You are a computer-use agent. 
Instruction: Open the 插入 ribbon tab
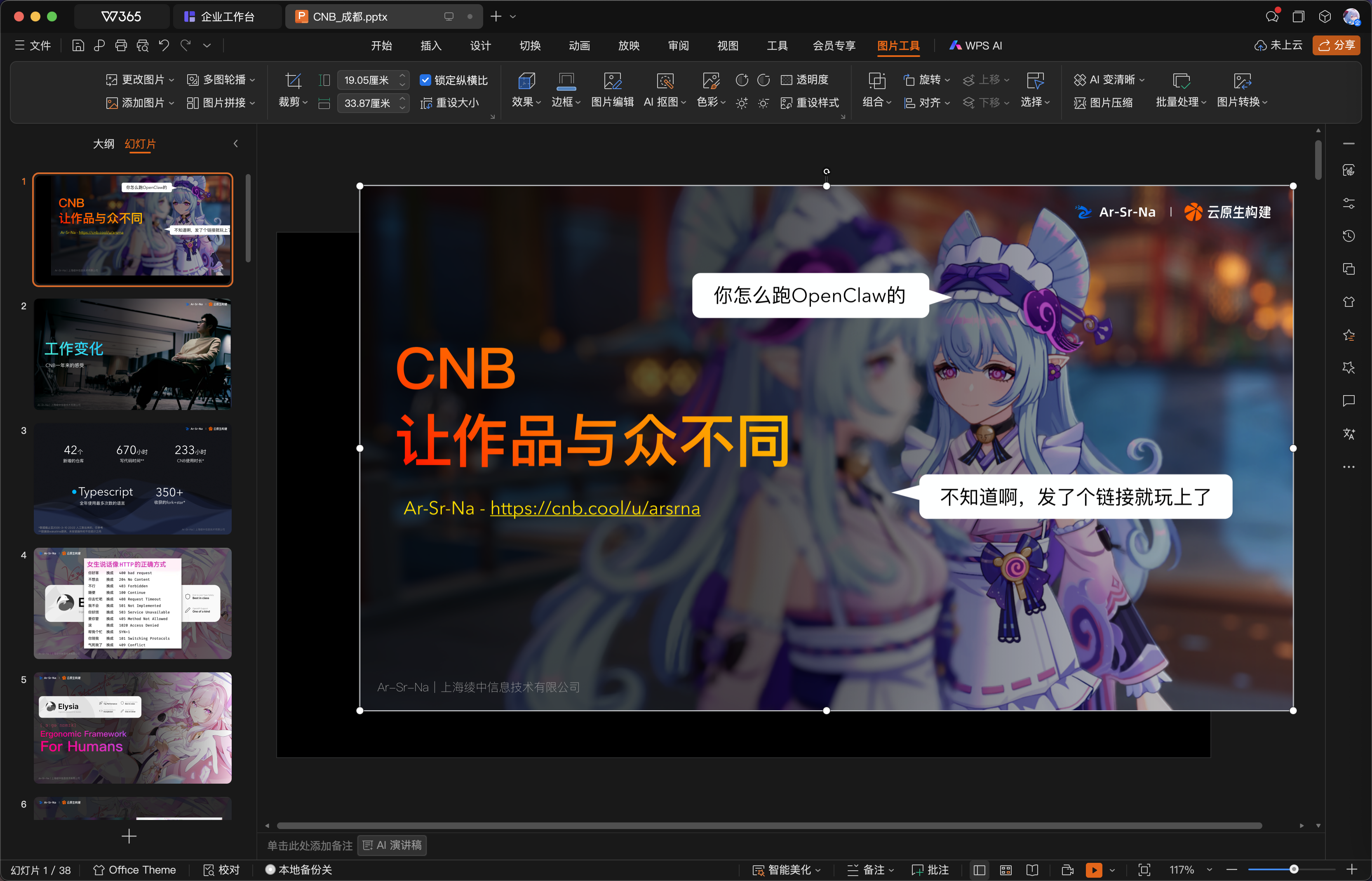[x=431, y=45]
